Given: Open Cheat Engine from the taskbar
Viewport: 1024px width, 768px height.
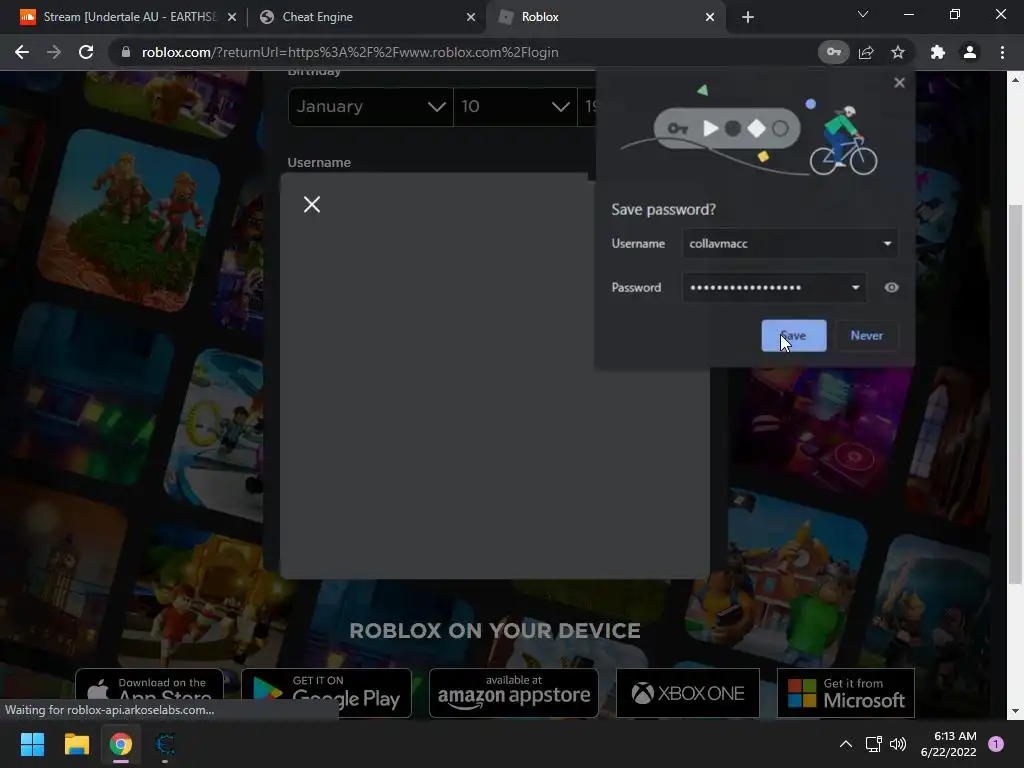Looking at the screenshot, I should point(165,744).
